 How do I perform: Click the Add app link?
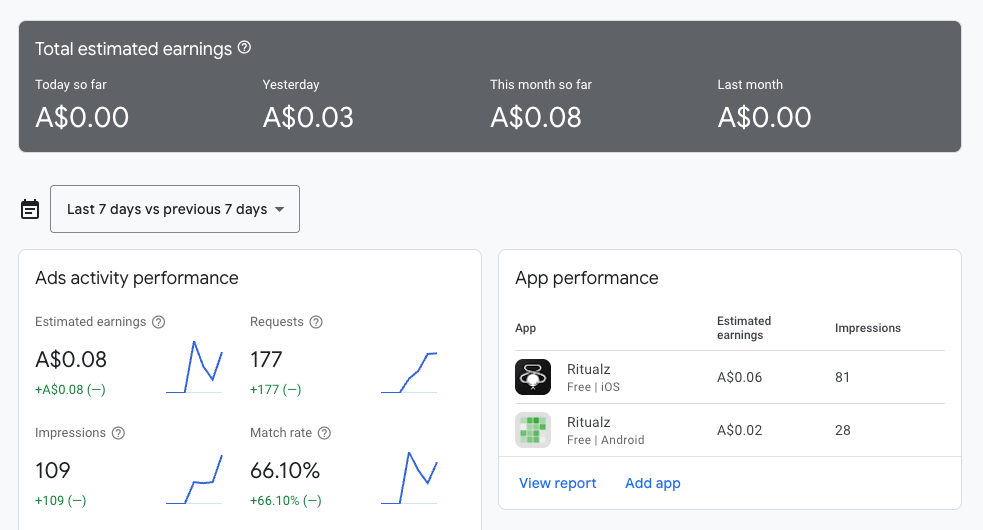653,483
